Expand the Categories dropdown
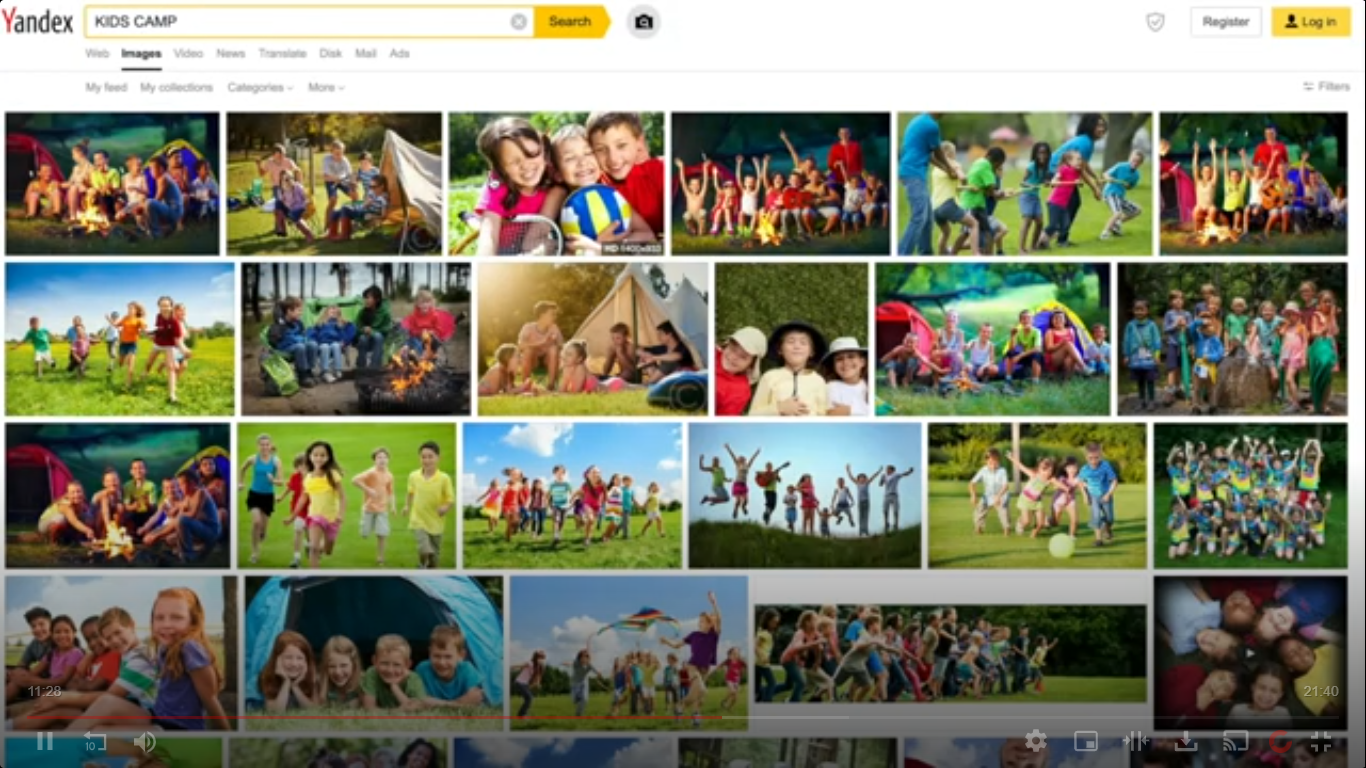 (x=260, y=87)
